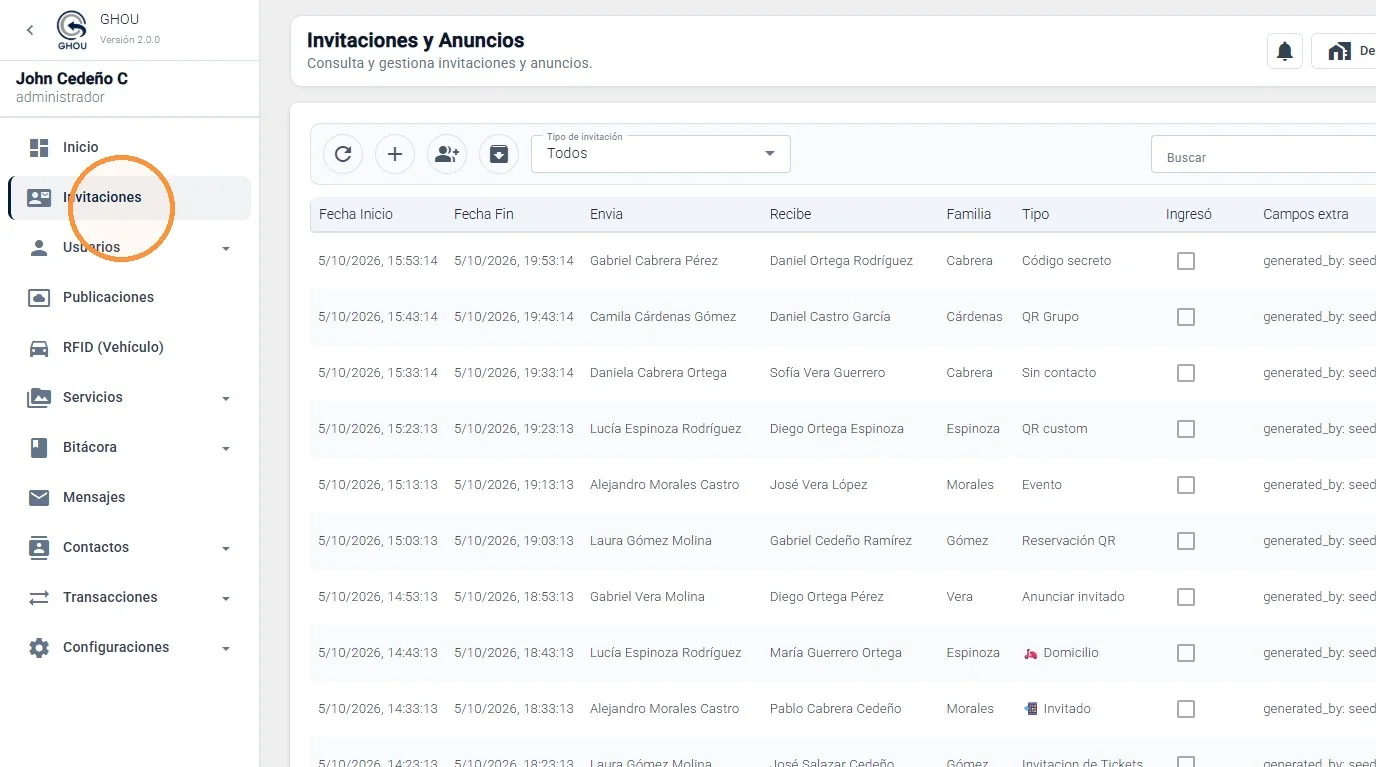The height and width of the screenshot is (767, 1376).
Task: Expand the Servicios submenu
Action: click(226, 398)
